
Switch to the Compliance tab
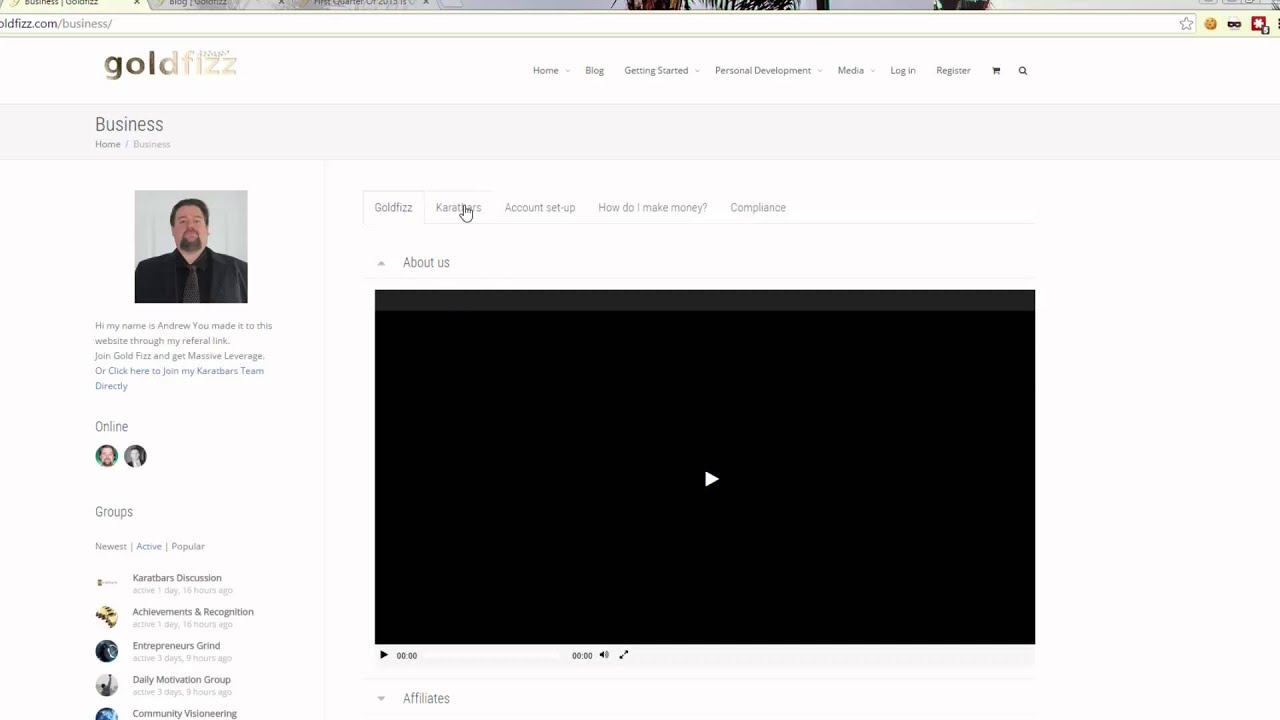tap(758, 208)
